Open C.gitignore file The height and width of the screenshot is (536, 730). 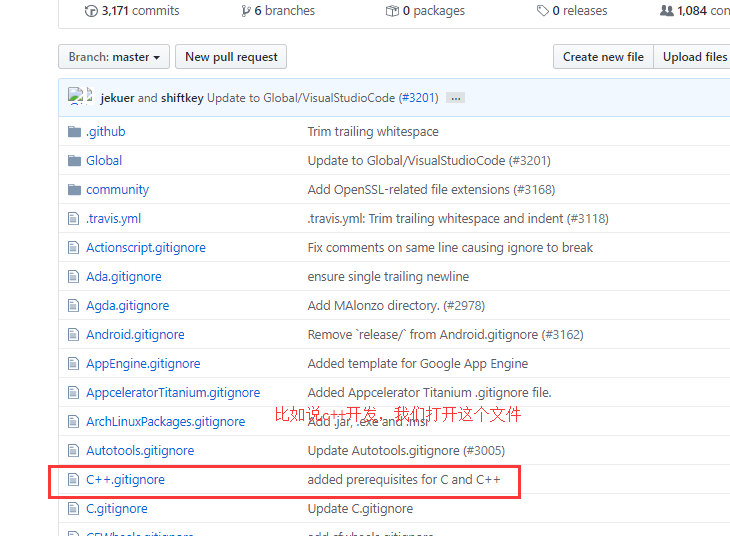pyautogui.click(x=117, y=509)
